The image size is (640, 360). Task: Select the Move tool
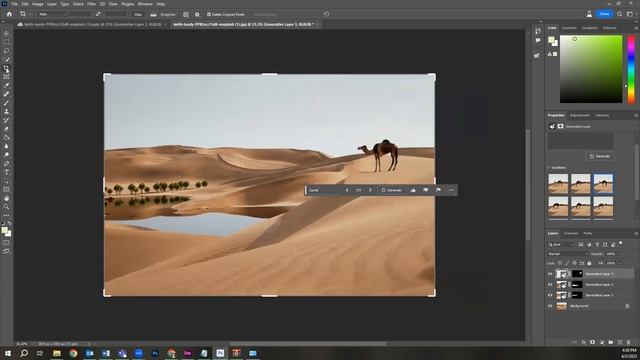6,33
